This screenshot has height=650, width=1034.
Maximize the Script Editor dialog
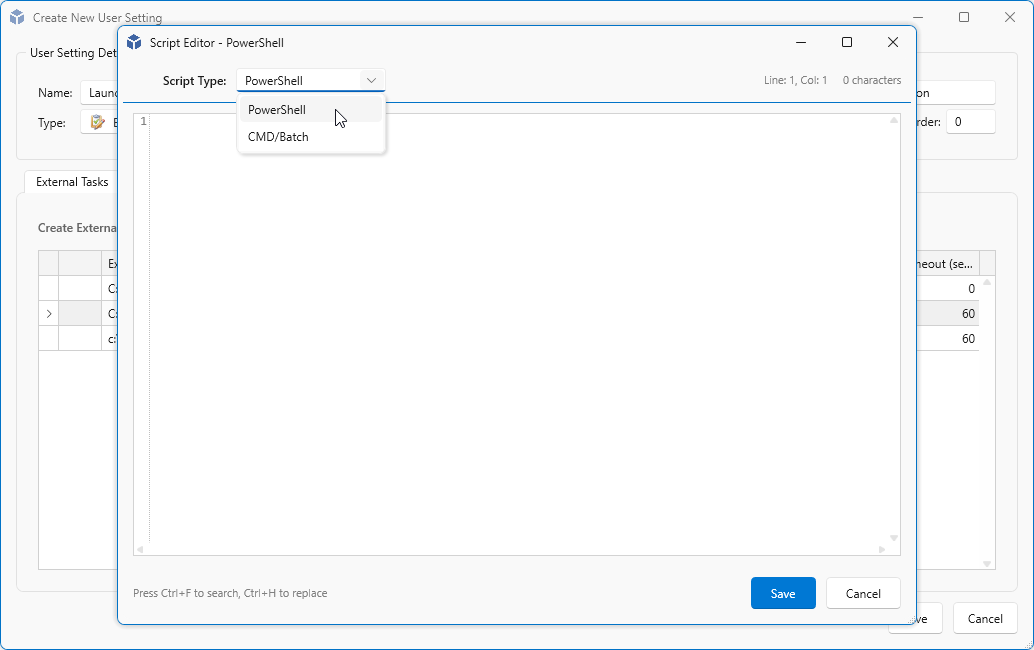click(847, 43)
